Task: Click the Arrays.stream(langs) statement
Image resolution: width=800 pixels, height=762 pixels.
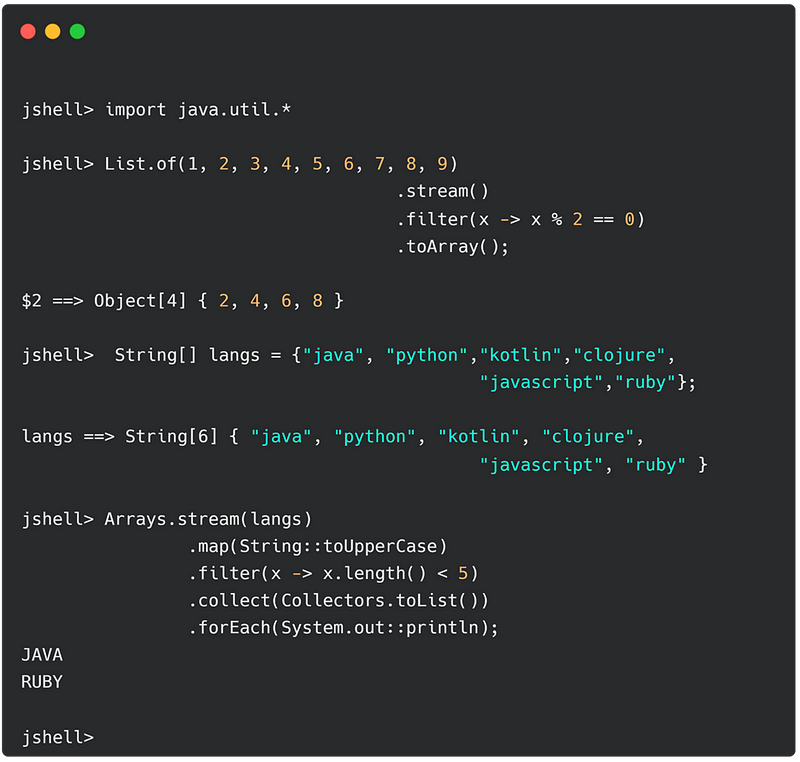Action: (x=208, y=519)
